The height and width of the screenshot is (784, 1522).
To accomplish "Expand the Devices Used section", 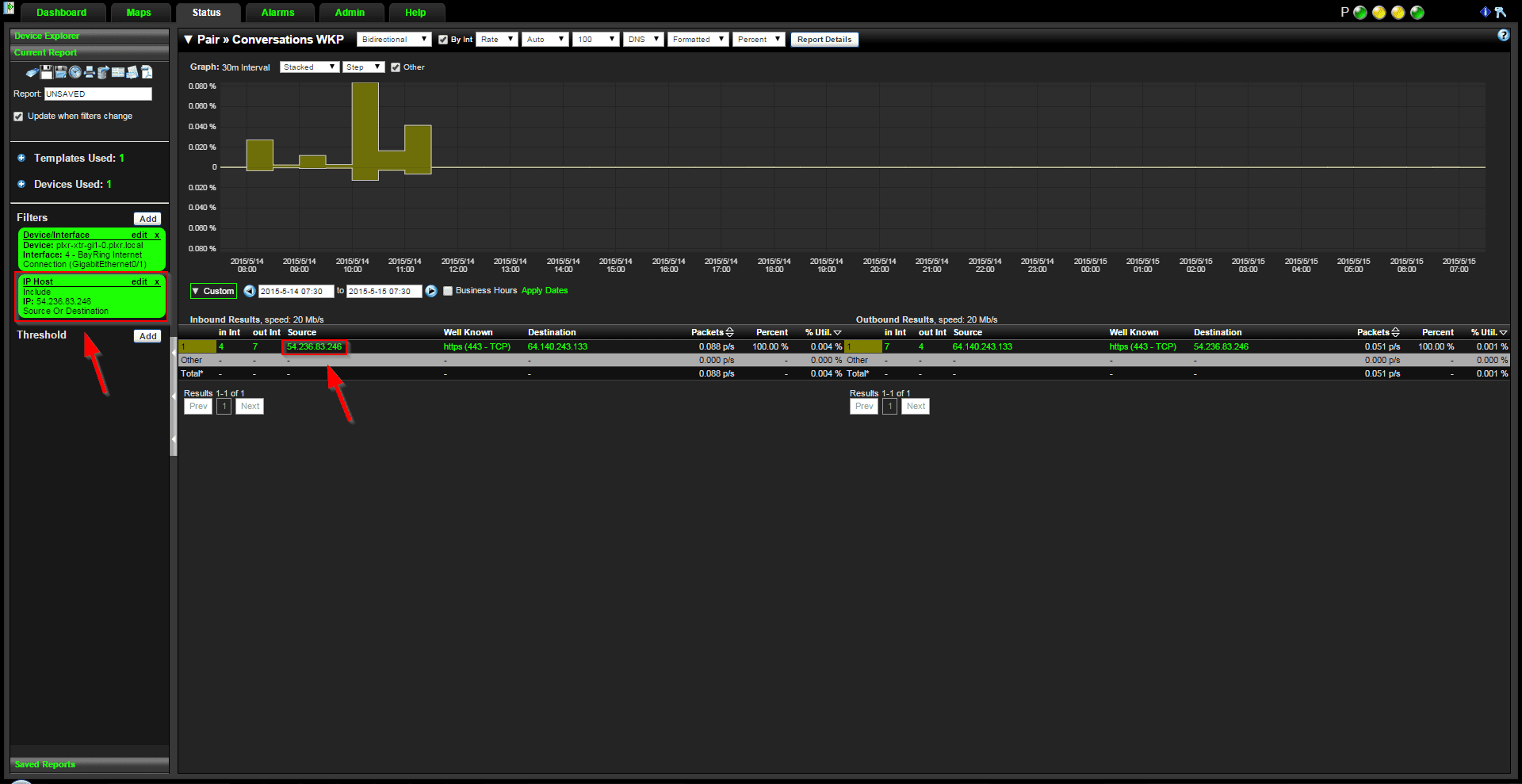I will [x=21, y=184].
